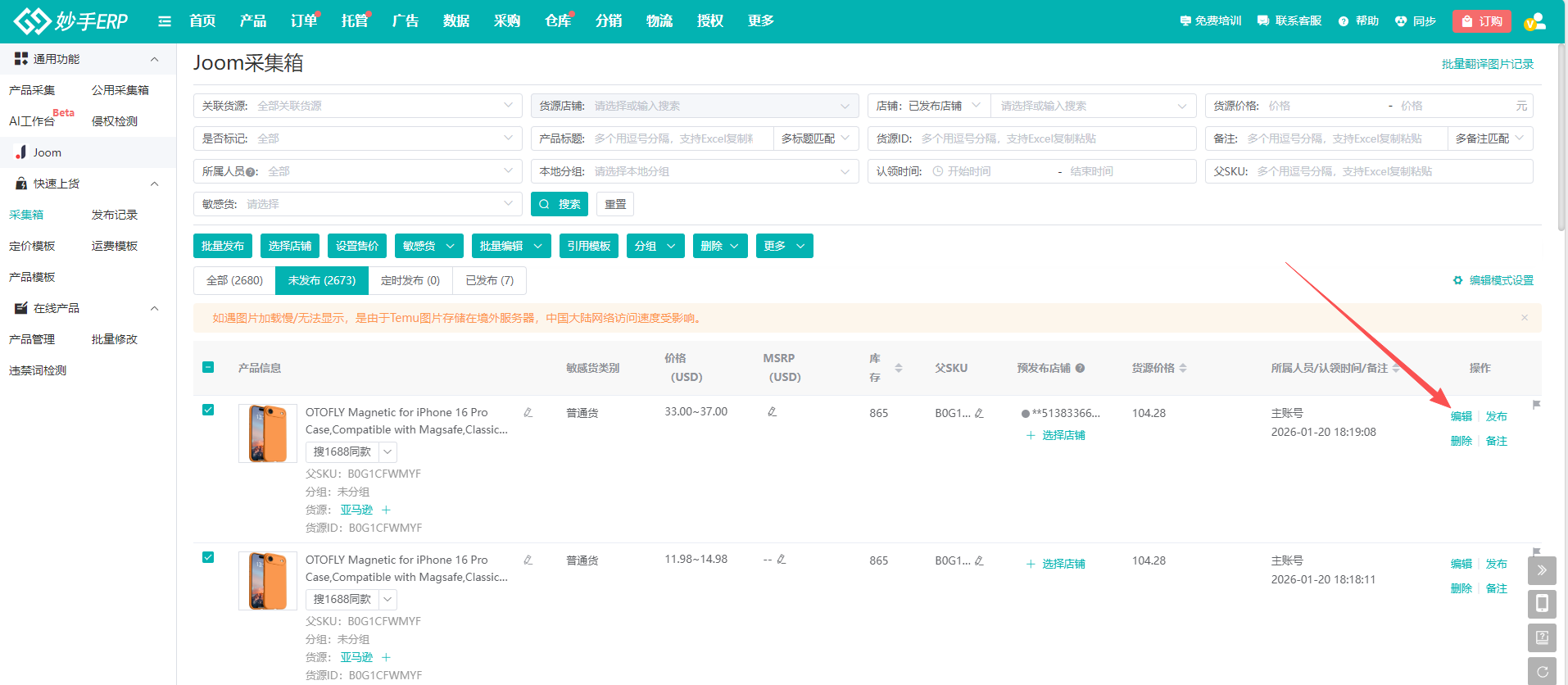
Task: Click the mobile phone floating icon
Action: coord(1542,604)
